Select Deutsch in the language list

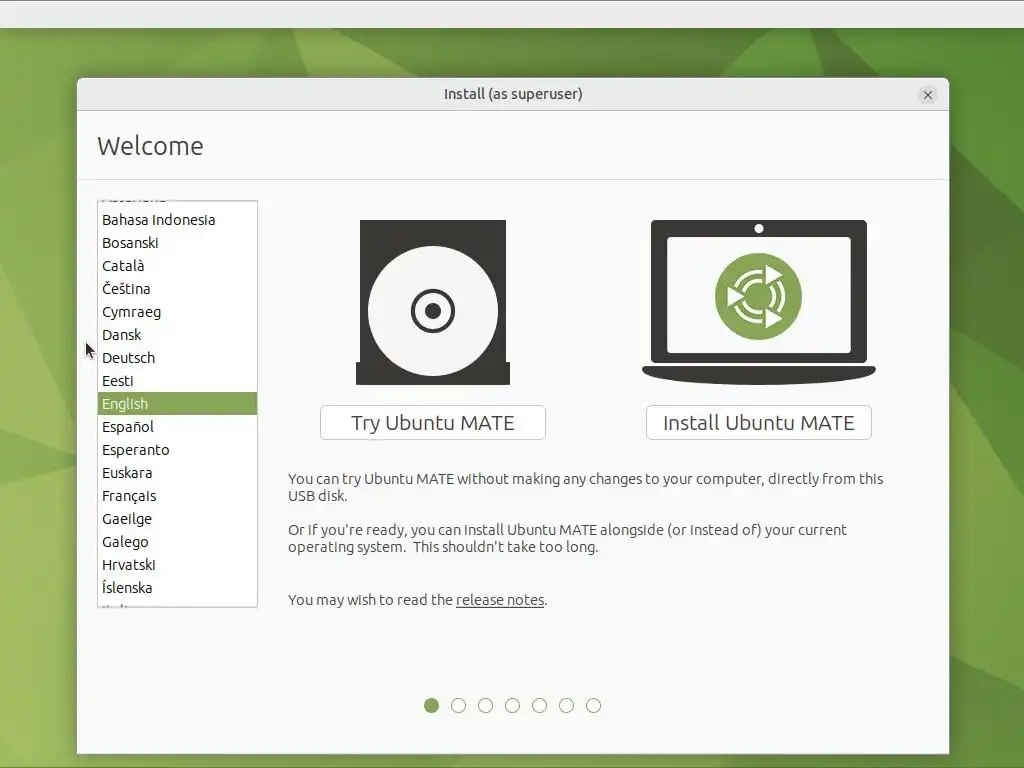click(177, 358)
